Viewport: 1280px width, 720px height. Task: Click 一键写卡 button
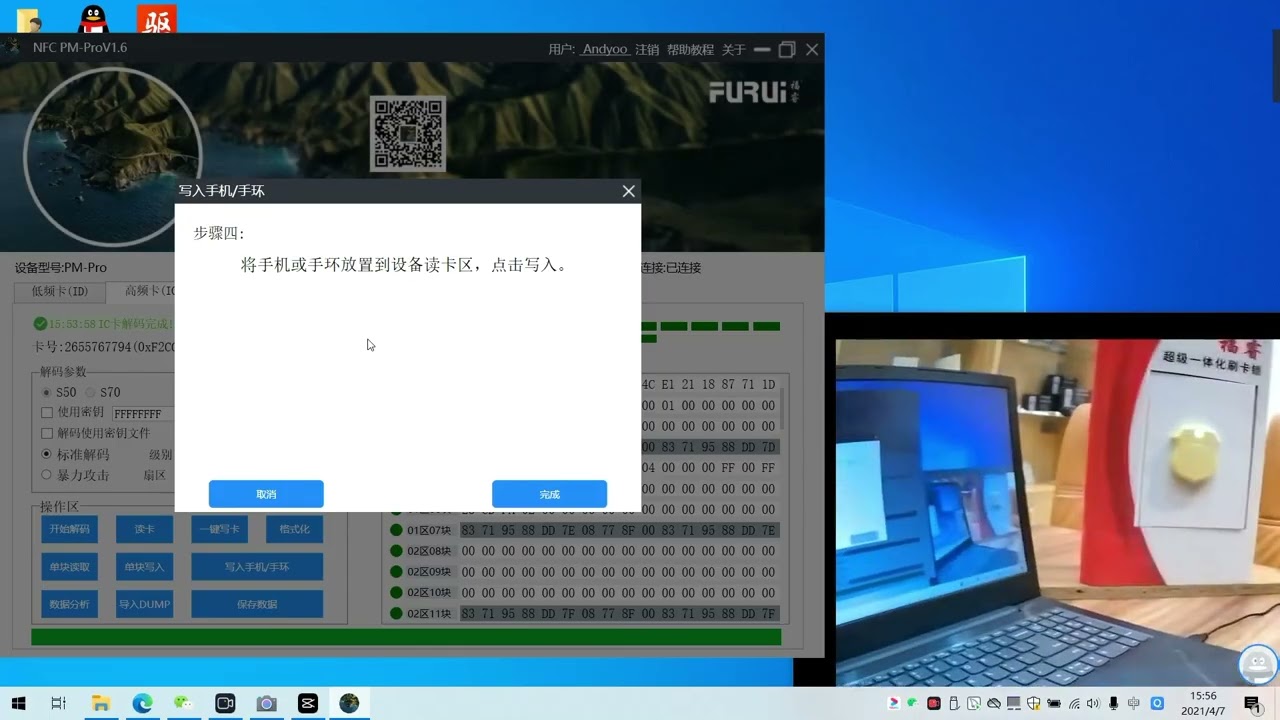point(219,529)
